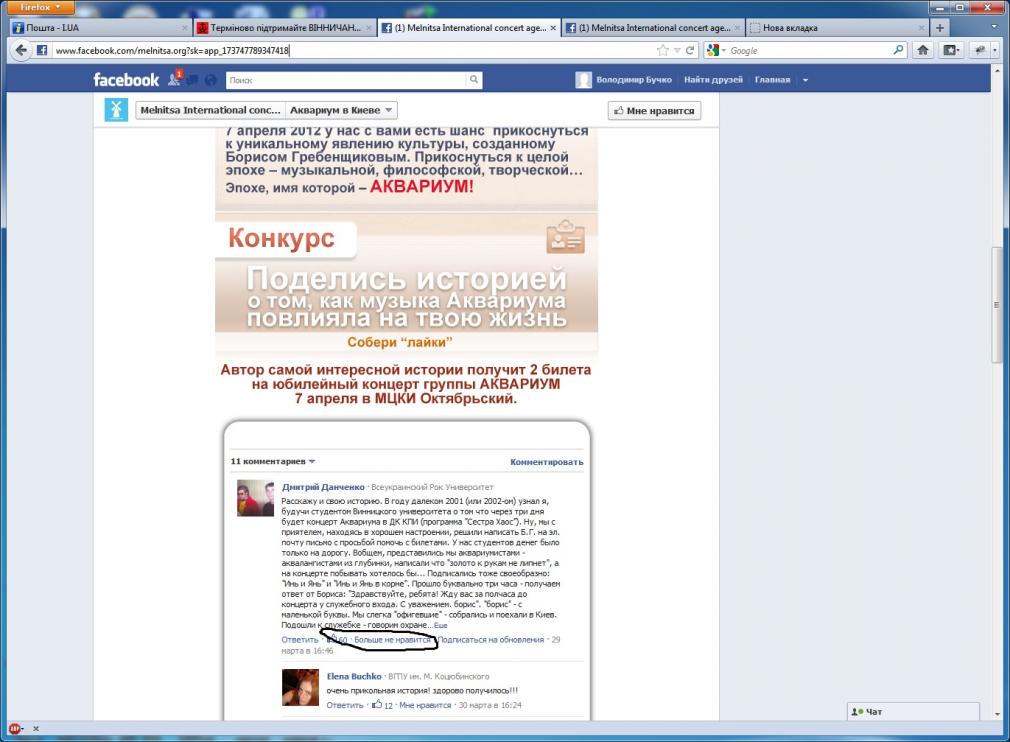Open the list all tabs arrow

(x=995, y=27)
